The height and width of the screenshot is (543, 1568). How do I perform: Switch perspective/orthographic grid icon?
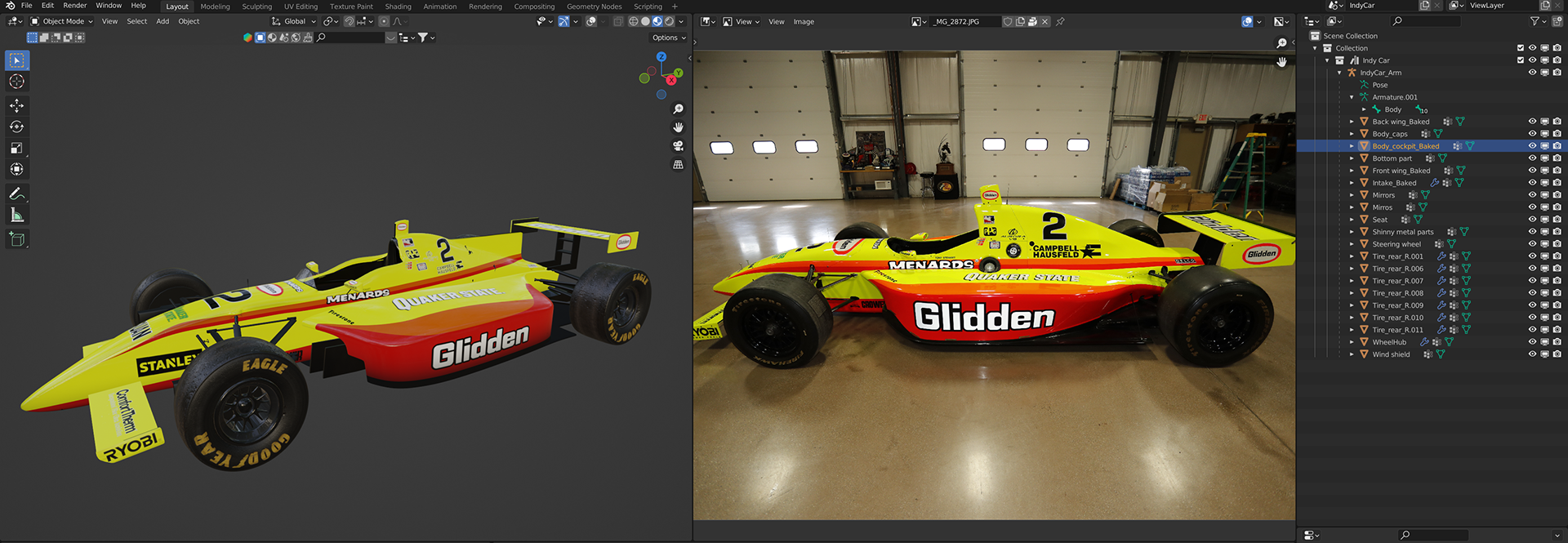pos(678,165)
